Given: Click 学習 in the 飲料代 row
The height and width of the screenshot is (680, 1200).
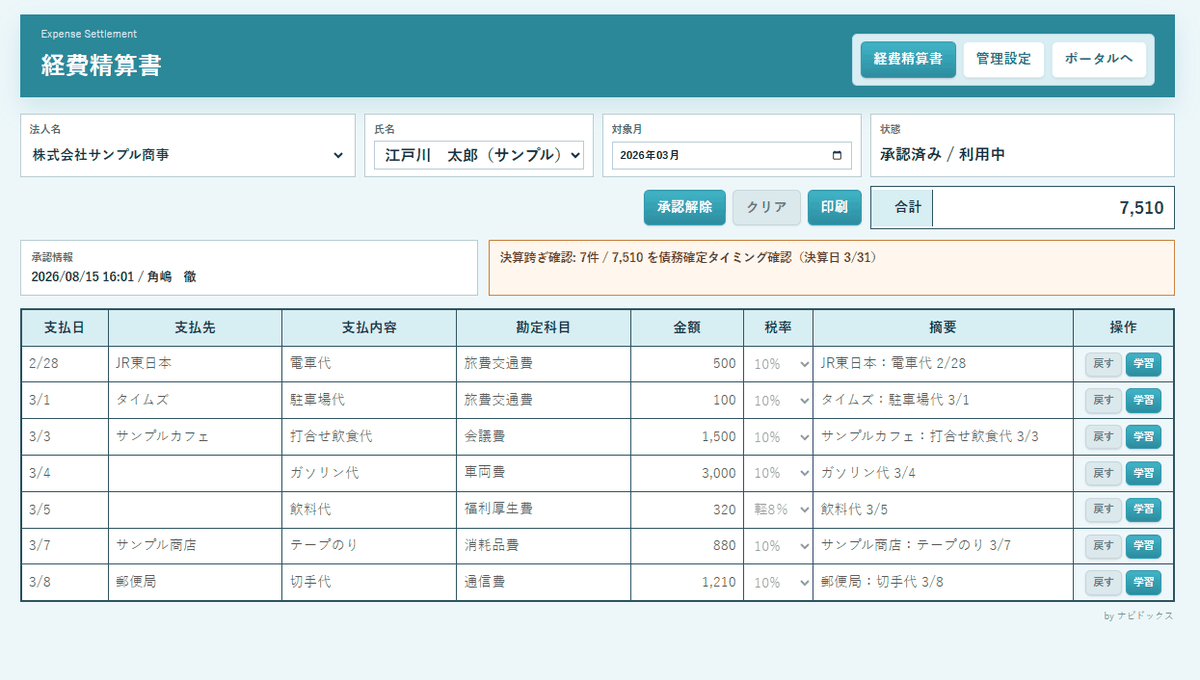Looking at the screenshot, I should tap(1144, 509).
